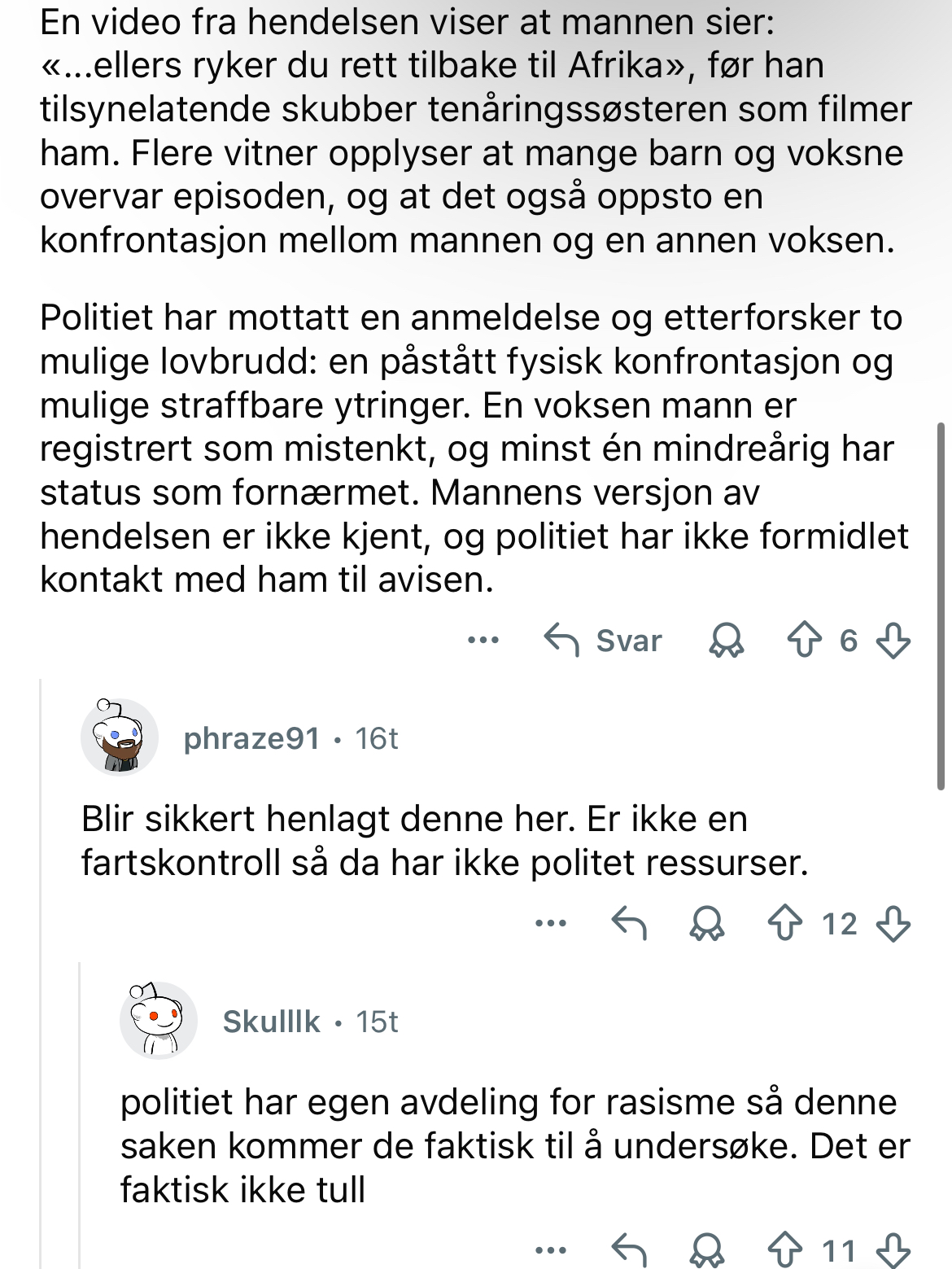
Task: Open Skulllk's avatar profile picture
Action: (x=159, y=1021)
